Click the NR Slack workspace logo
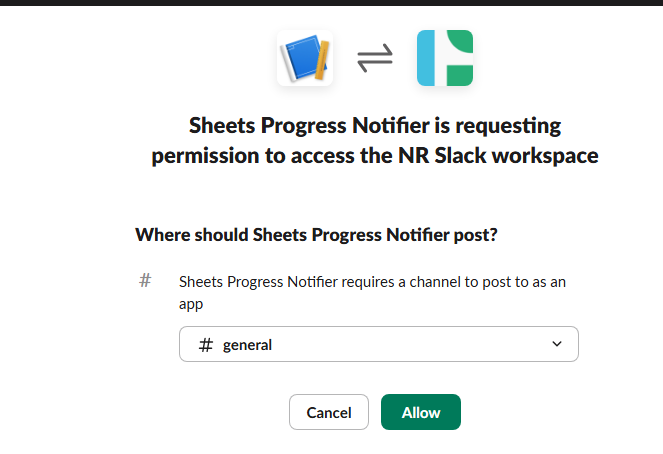663x454 pixels. pos(445,58)
